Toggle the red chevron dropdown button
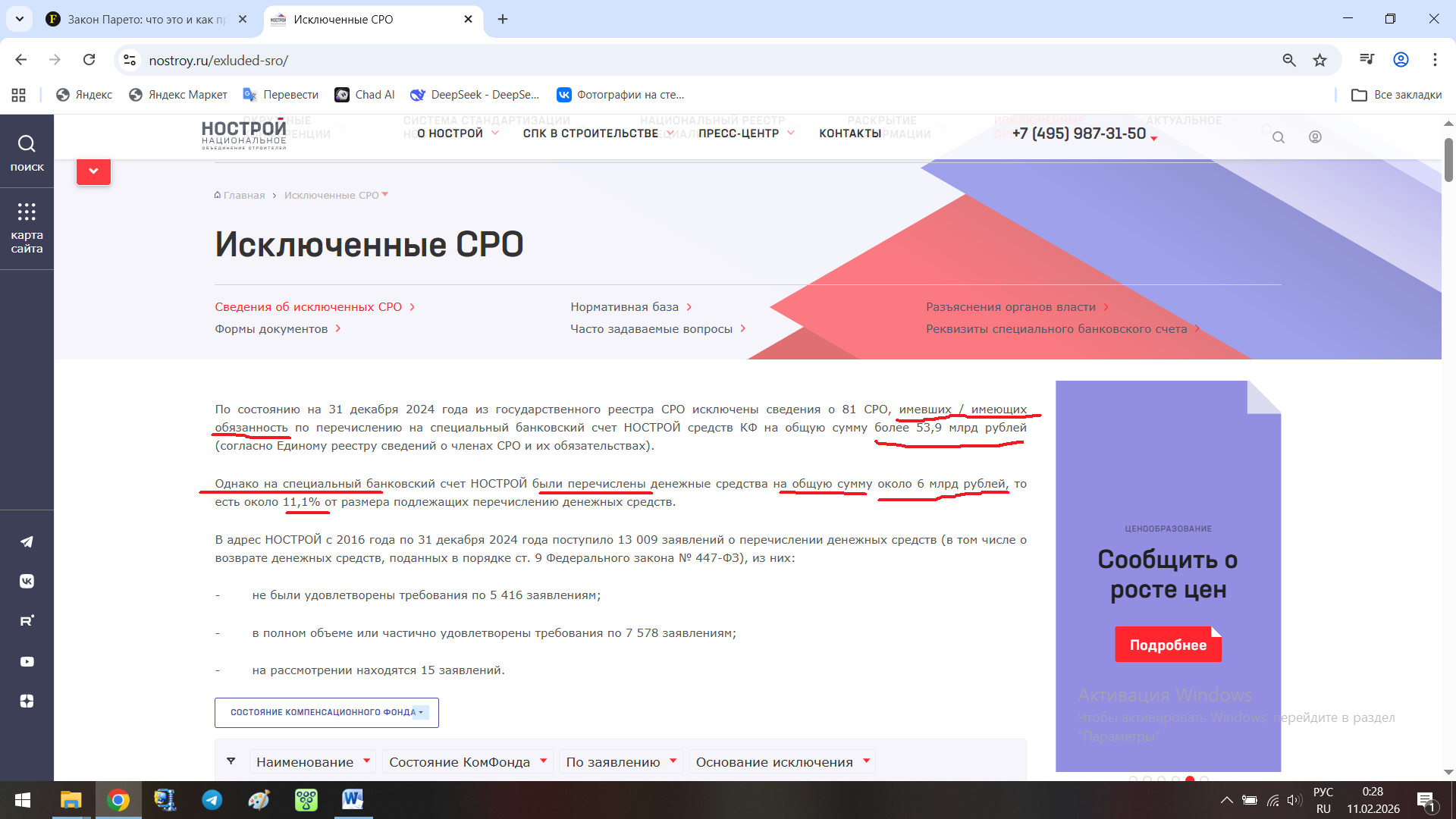Screen dimensions: 1456x819 (93, 171)
